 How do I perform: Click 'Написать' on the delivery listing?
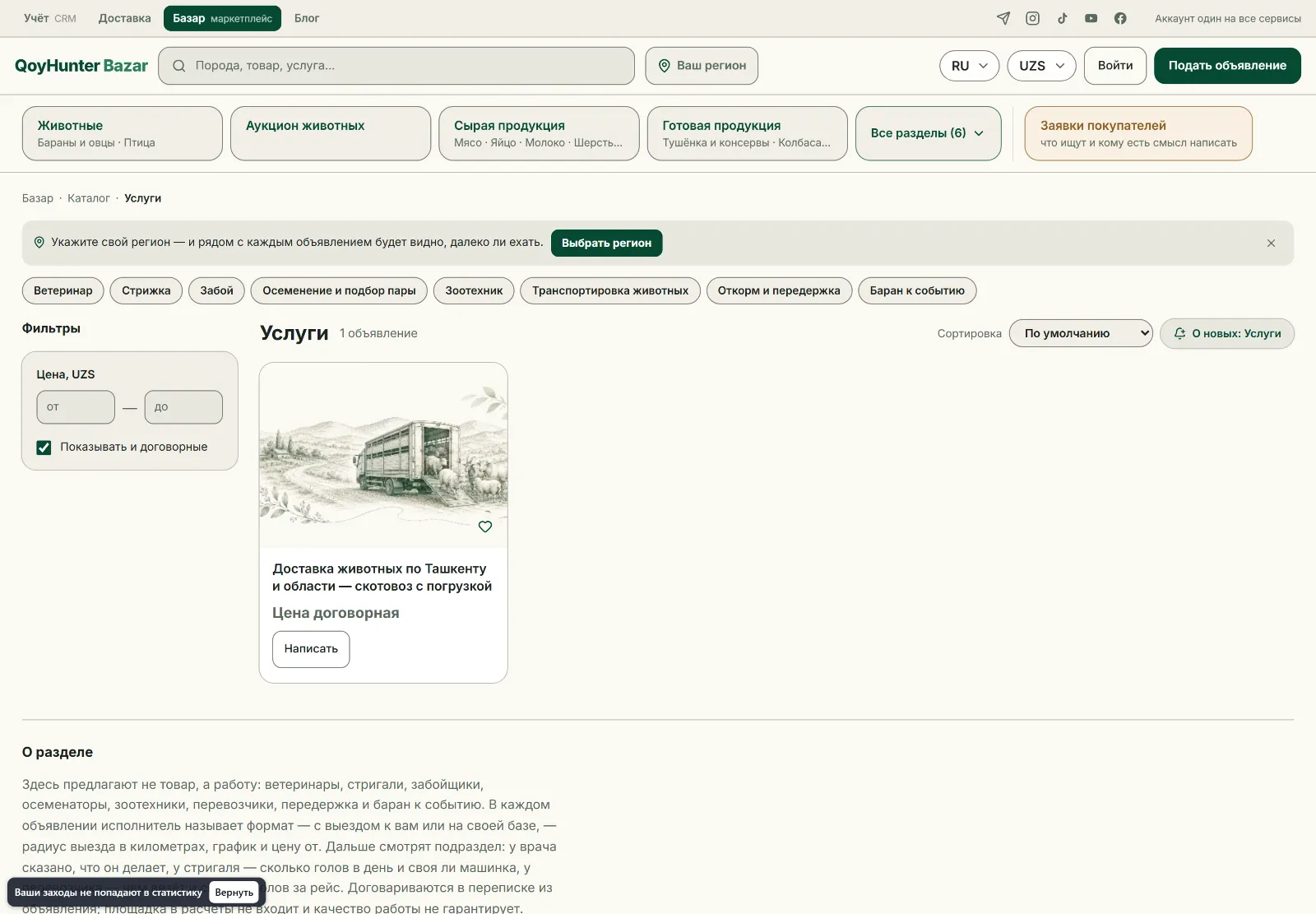tap(311, 649)
